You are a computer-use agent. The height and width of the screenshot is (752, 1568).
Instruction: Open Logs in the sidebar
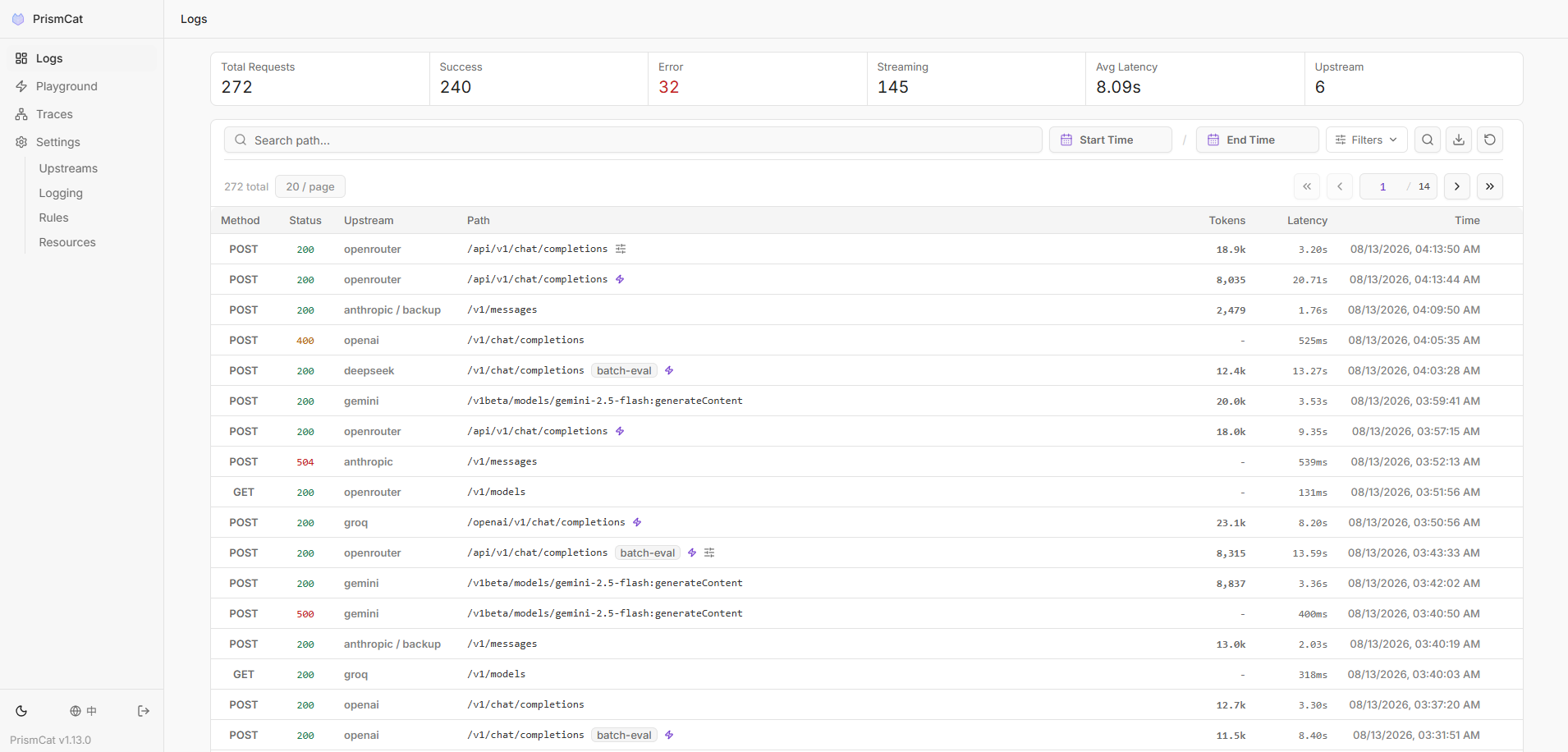tap(81, 58)
